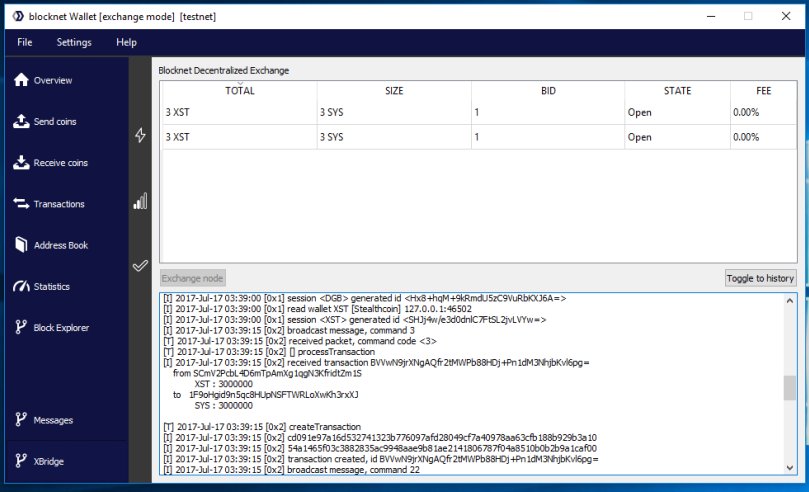Click the log line with processTransaction

[269, 352]
